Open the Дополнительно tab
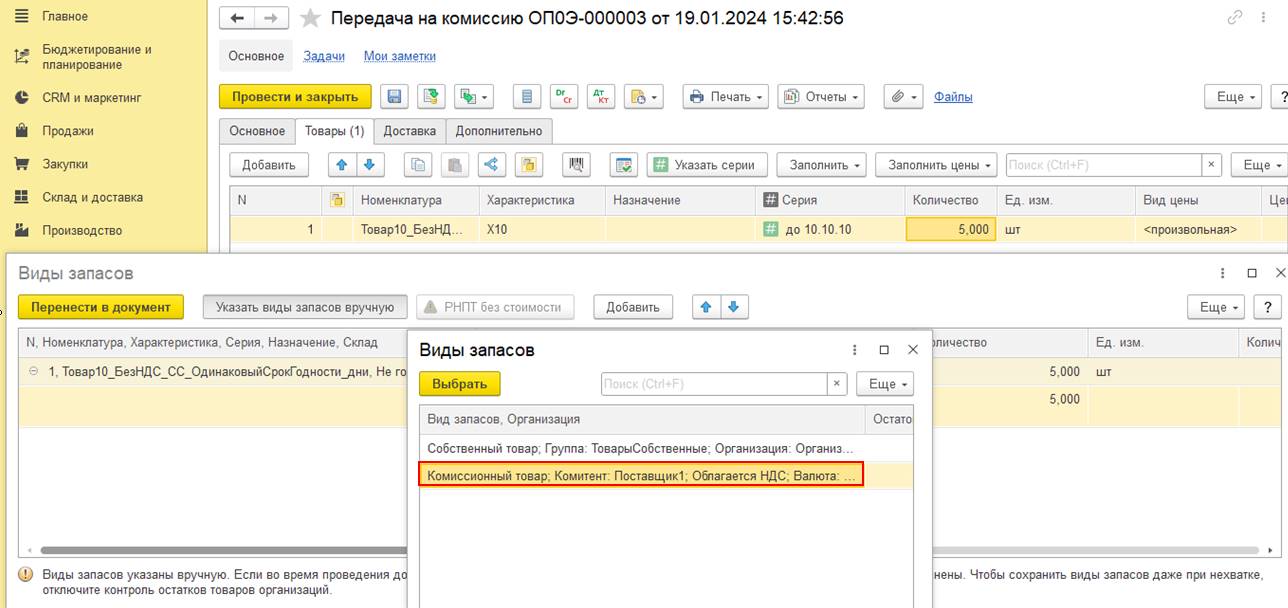This screenshot has height=608, width=1288. coord(499,131)
